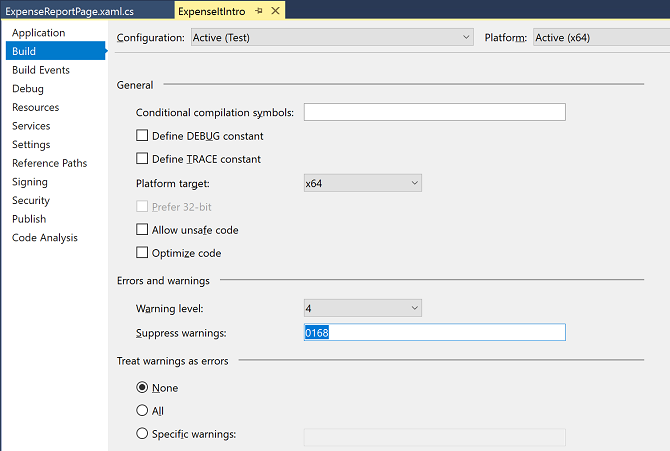Select None under Treat warnings as errors
Image resolution: width=670 pixels, height=451 pixels.
(x=142, y=387)
